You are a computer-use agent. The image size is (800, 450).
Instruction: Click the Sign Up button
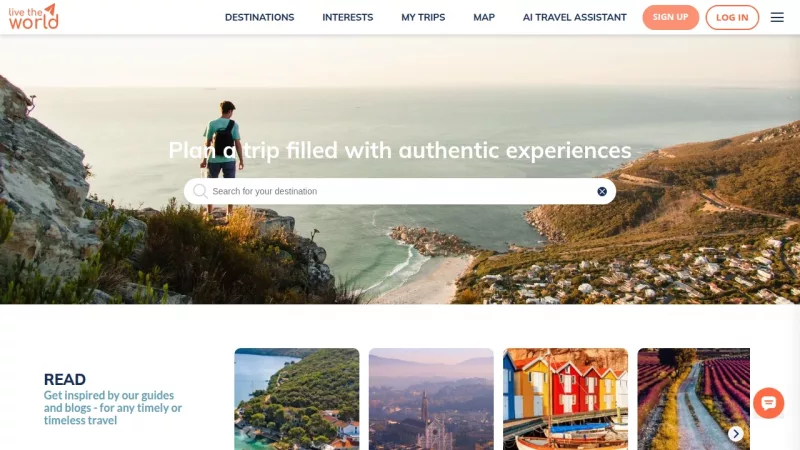pos(670,17)
